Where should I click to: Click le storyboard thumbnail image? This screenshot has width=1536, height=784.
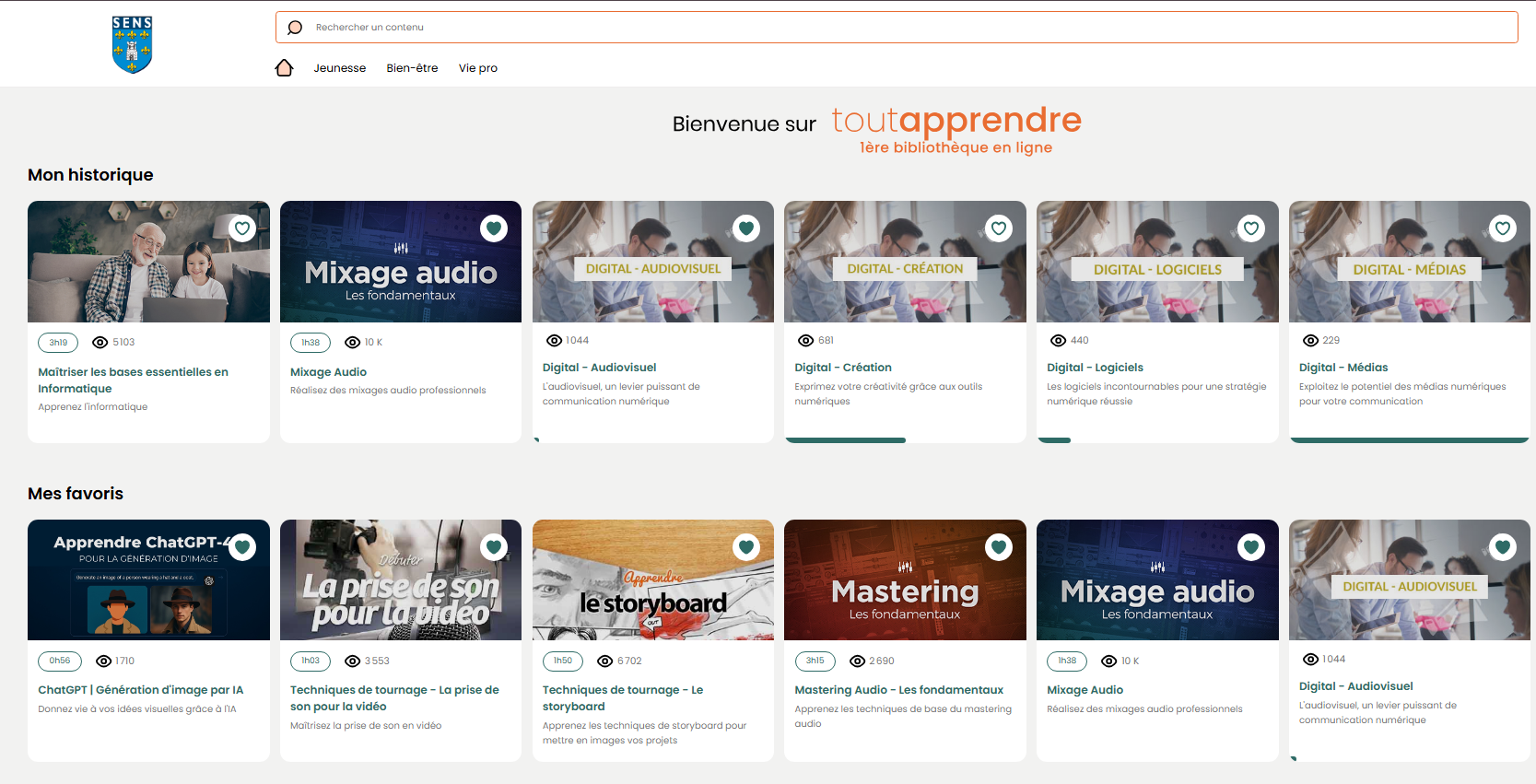(x=653, y=580)
